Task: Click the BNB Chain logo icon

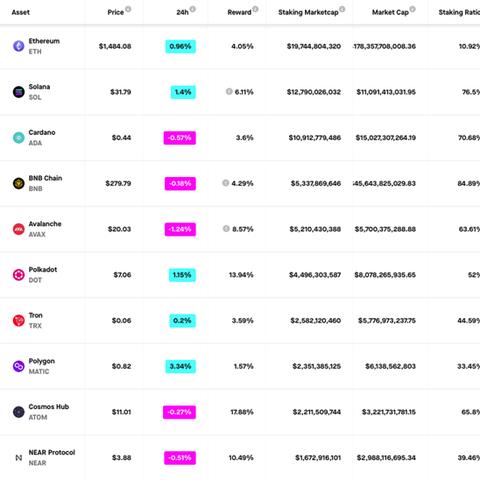Action: (x=19, y=183)
